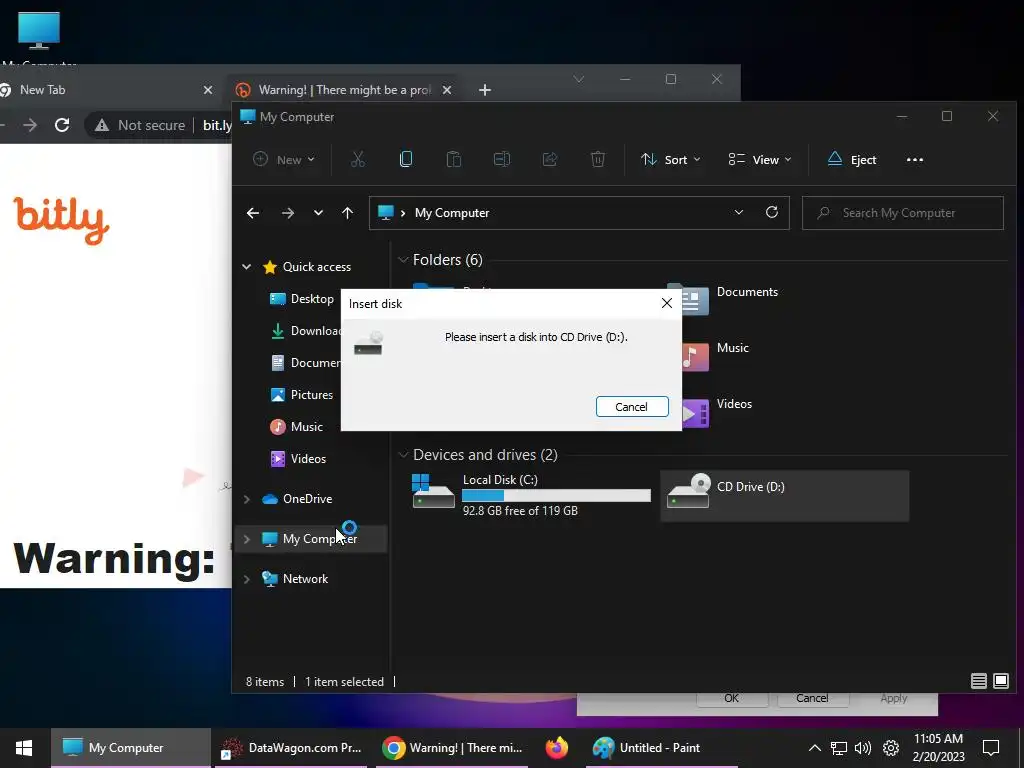
Task: Expand the My Computer tree node
Action: pos(246,539)
